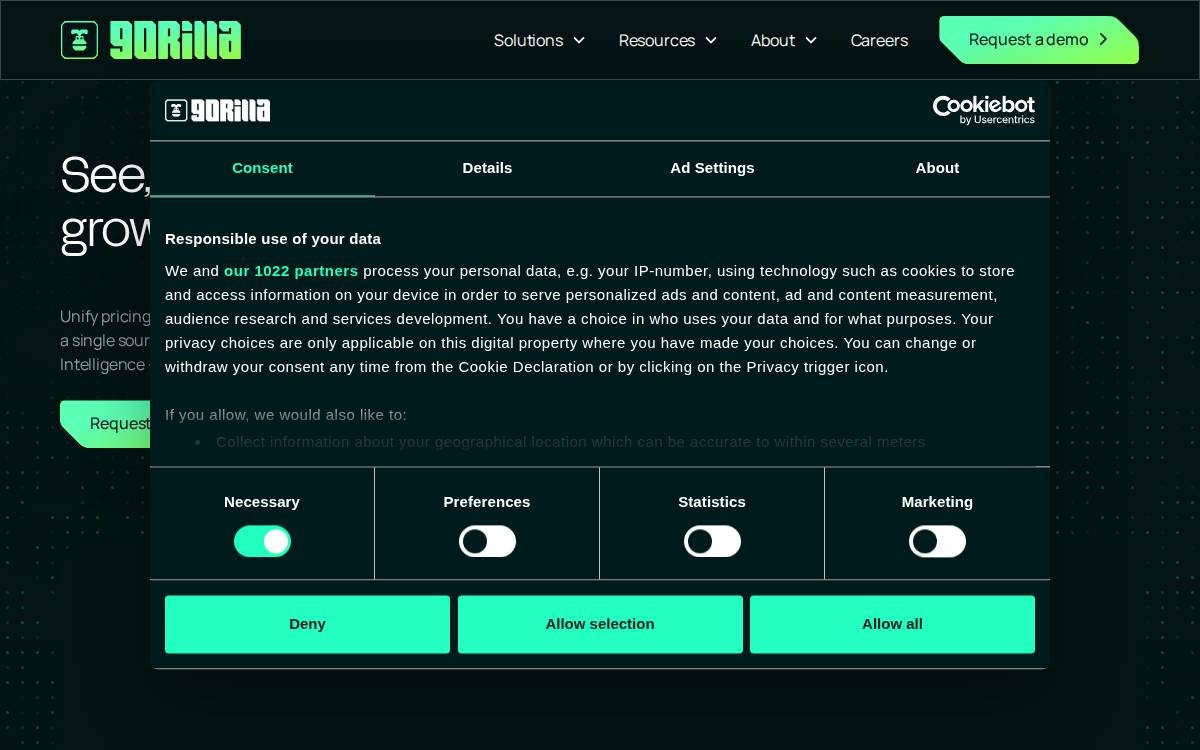Screen dimensions: 1200x750
Task: Expand the Resources menu chevron
Action: [711, 40]
